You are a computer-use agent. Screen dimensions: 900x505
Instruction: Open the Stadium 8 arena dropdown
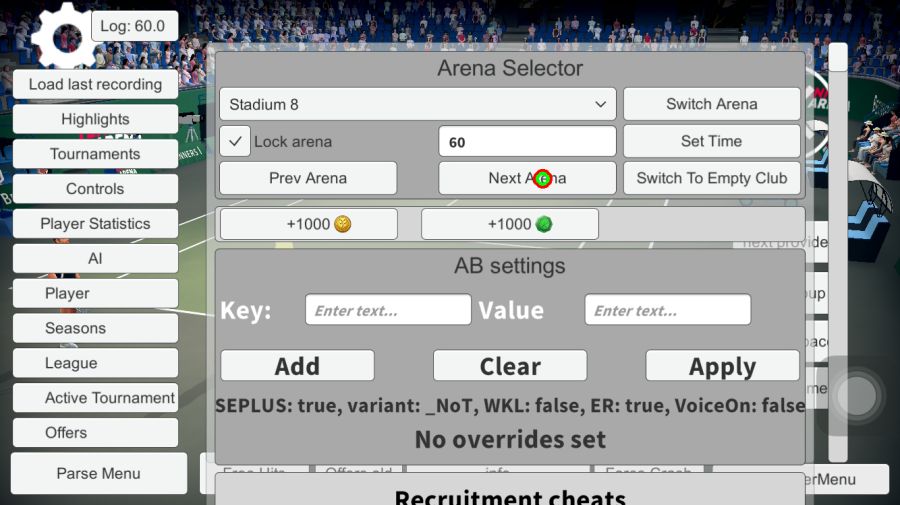click(417, 104)
